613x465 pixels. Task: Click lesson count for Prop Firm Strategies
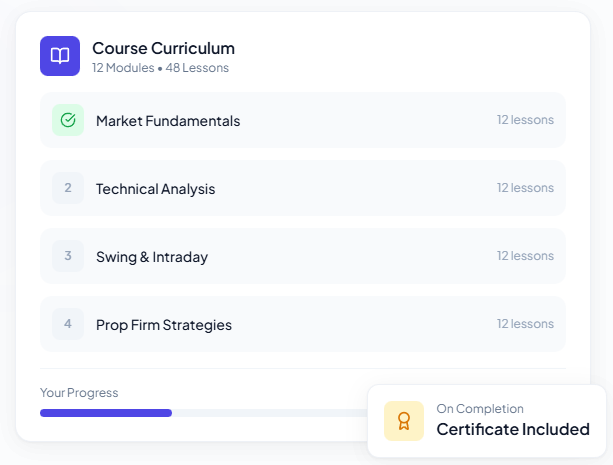[525, 324]
